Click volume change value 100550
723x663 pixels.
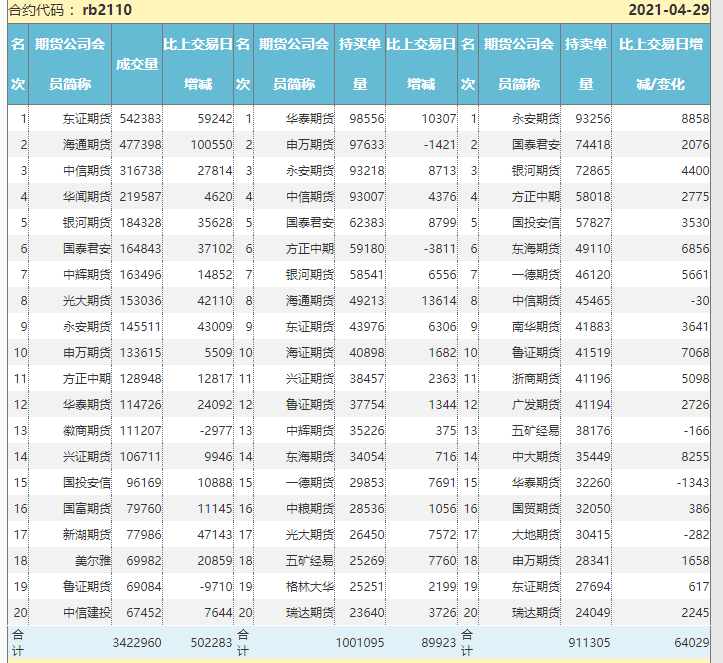212,145
